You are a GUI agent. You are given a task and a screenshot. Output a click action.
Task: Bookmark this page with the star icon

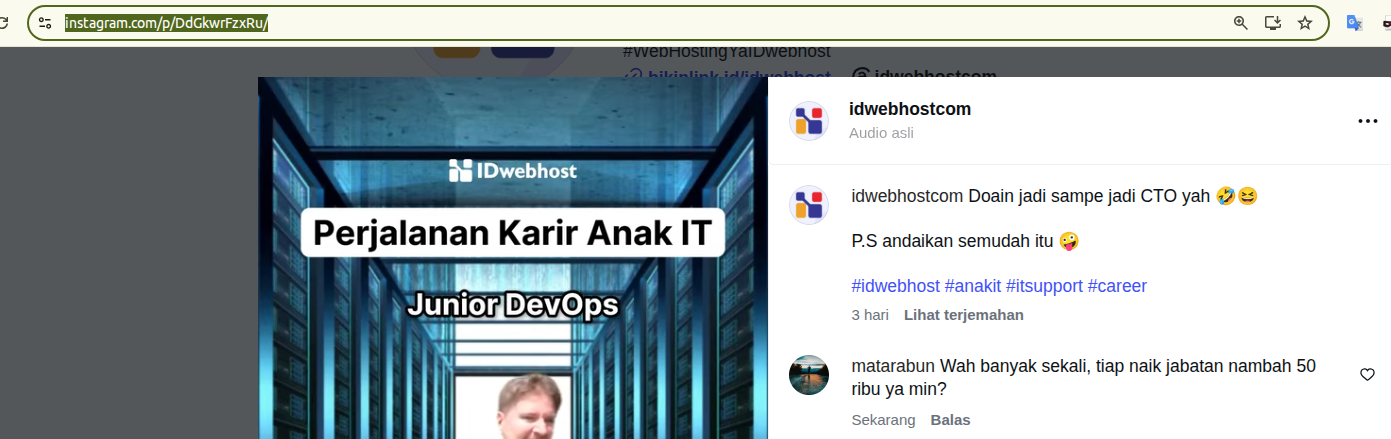pos(1305,23)
